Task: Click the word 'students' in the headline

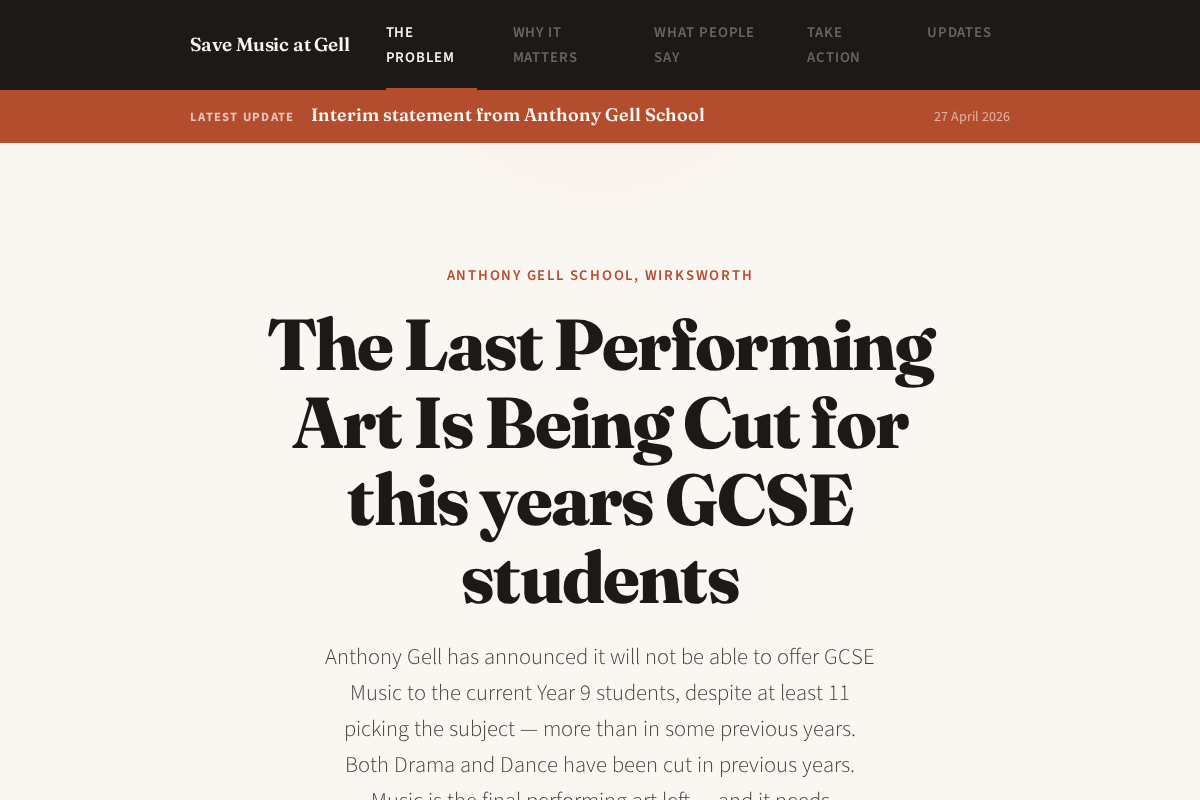Action: [600, 580]
